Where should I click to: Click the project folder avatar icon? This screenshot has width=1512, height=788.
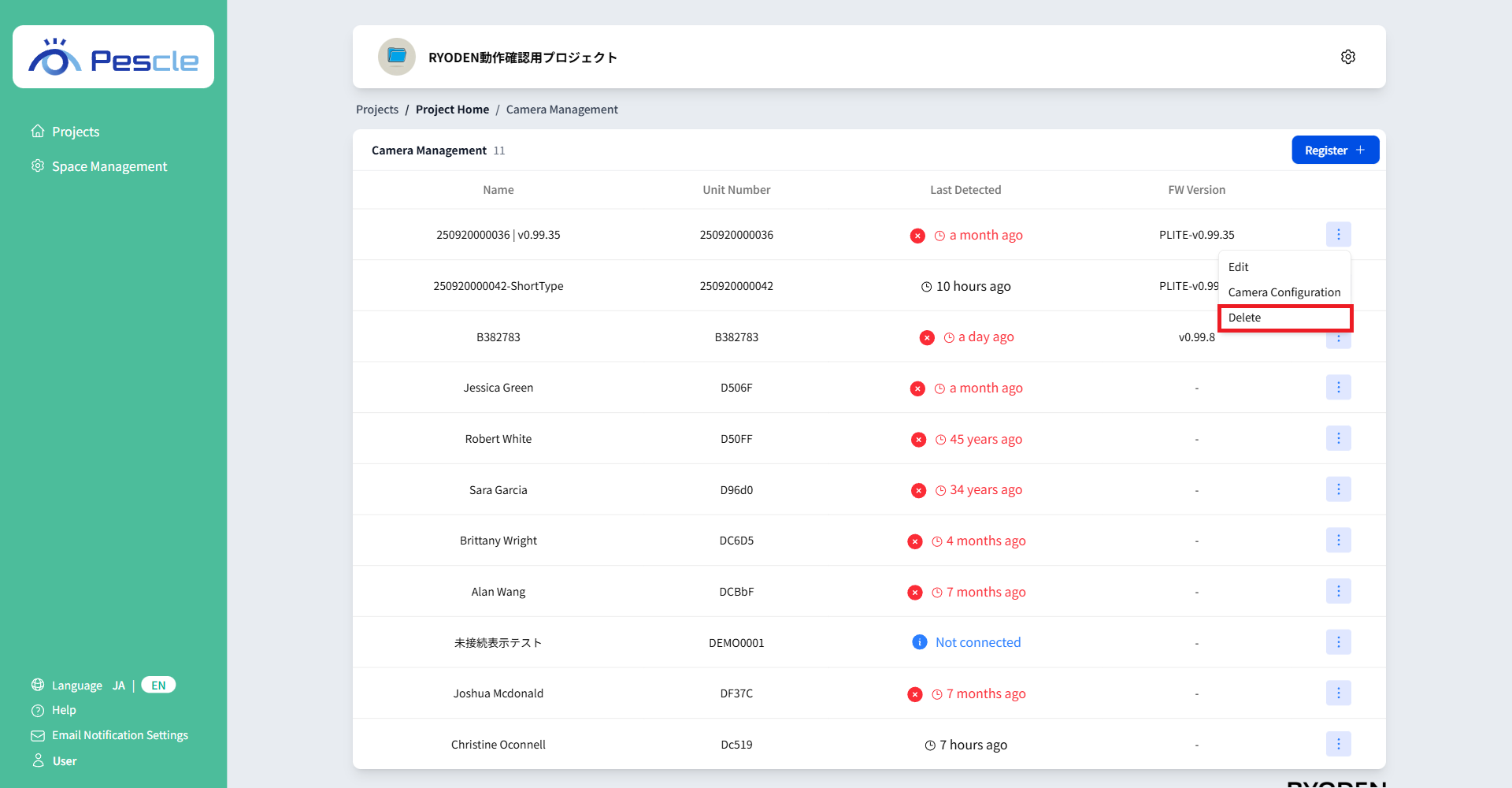(x=397, y=57)
